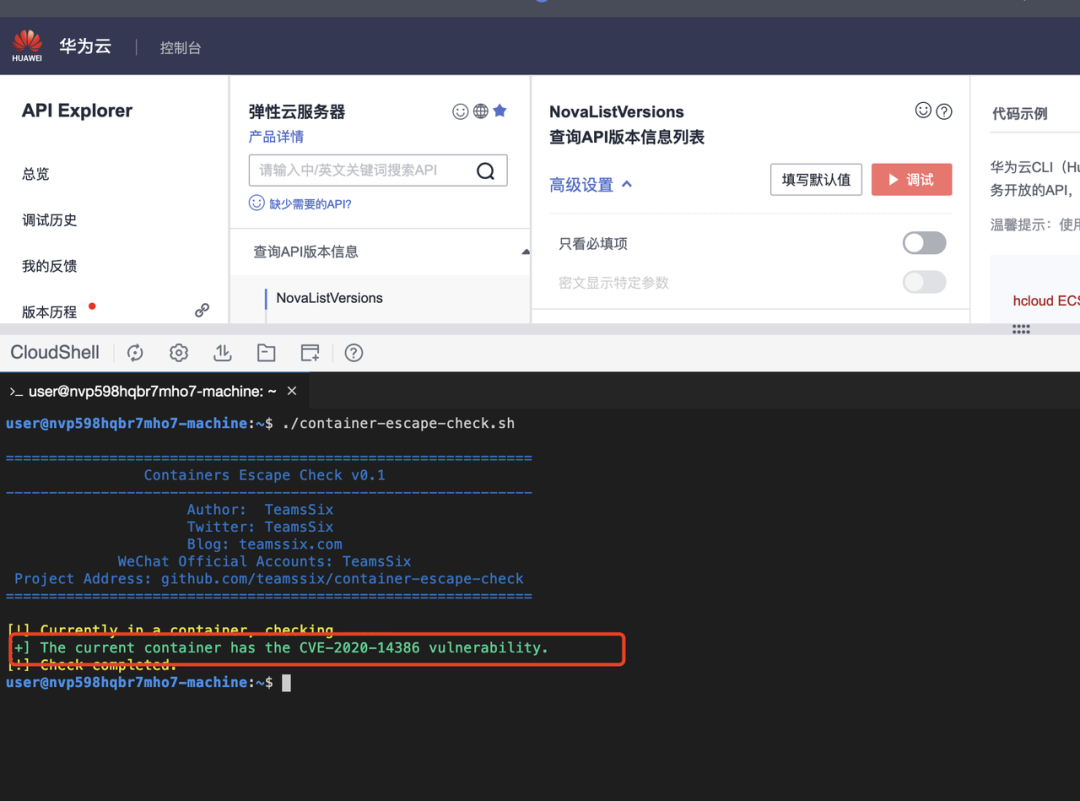Image resolution: width=1080 pixels, height=801 pixels.
Task: Click the CloudShell panel drag handle
Action: pyautogui.click(x=1021, y=329)
